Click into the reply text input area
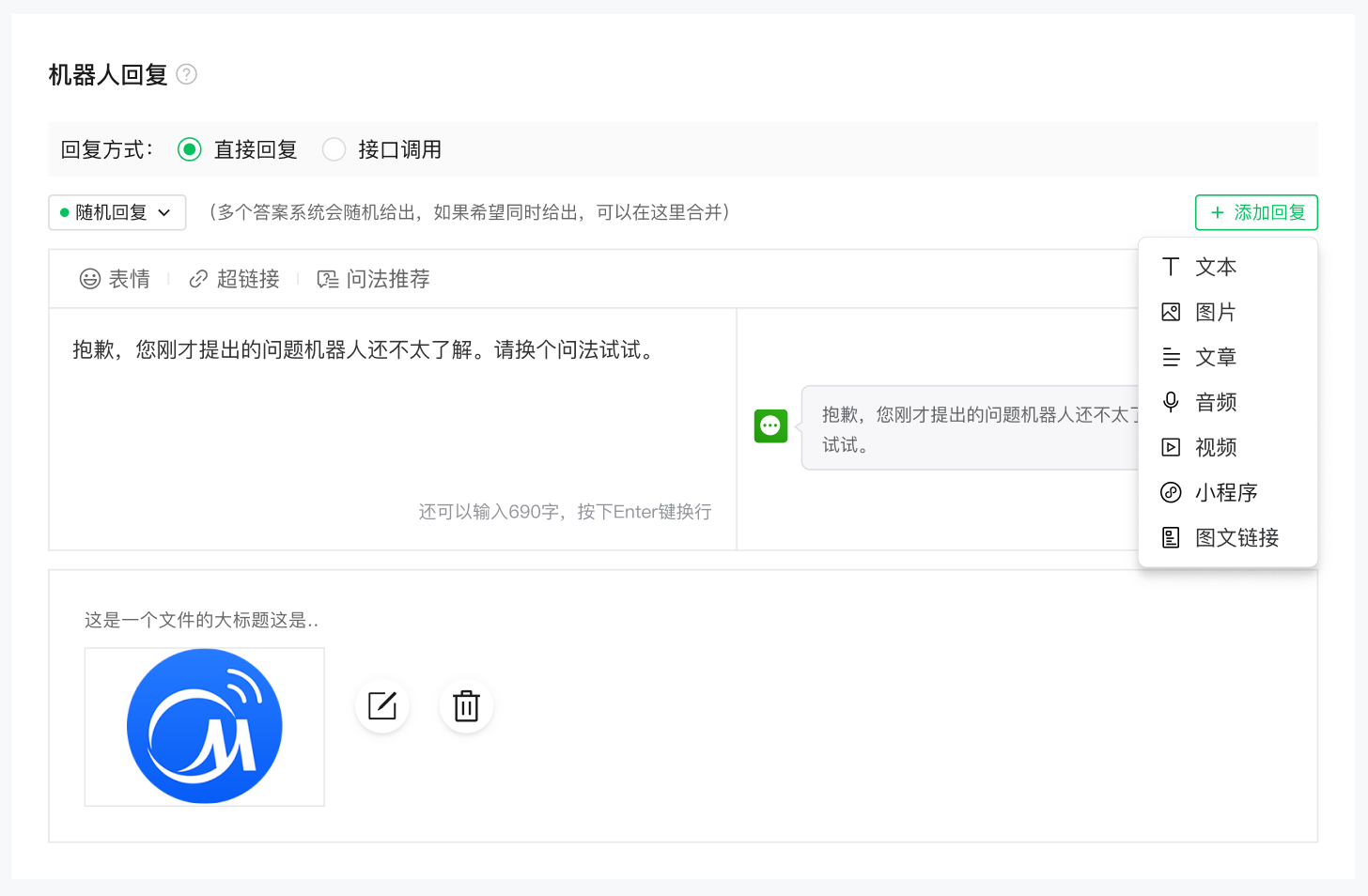This screenshot has height=896, width=1368. tap(392, 423)
